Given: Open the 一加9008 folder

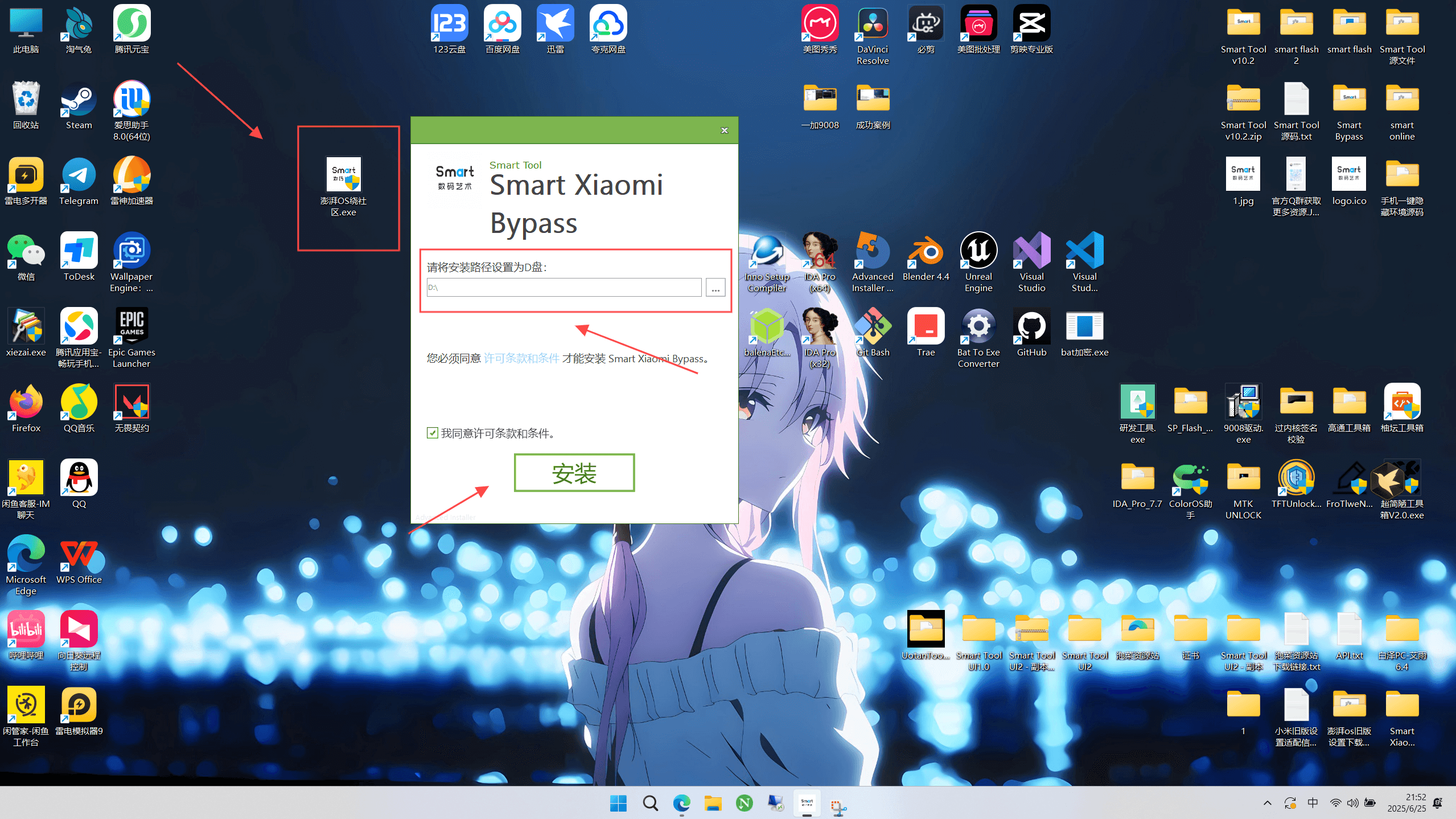Looking at the screenshot, I should (820, 107).
